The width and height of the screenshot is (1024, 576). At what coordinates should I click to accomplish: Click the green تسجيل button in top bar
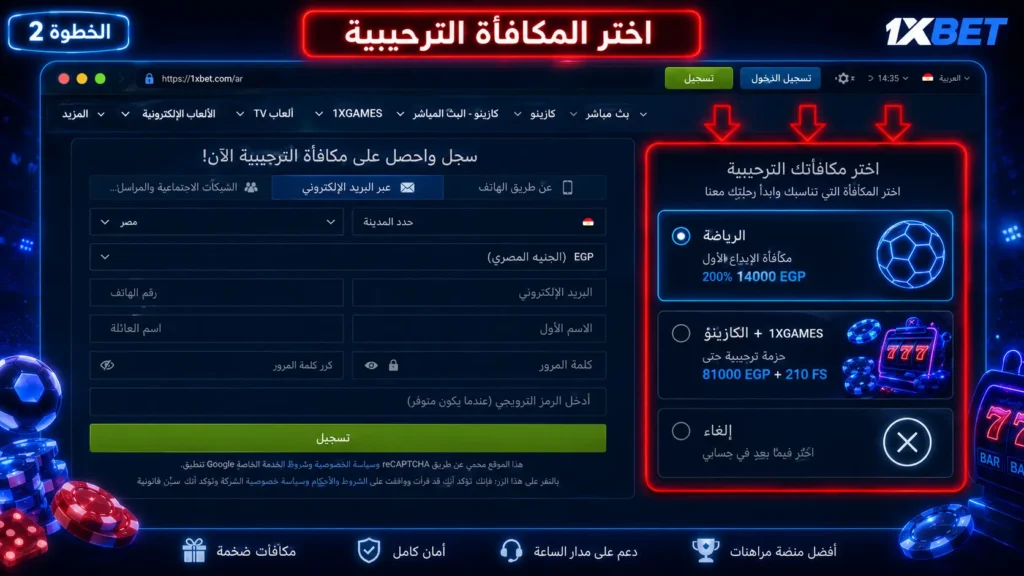coord(699,78)
